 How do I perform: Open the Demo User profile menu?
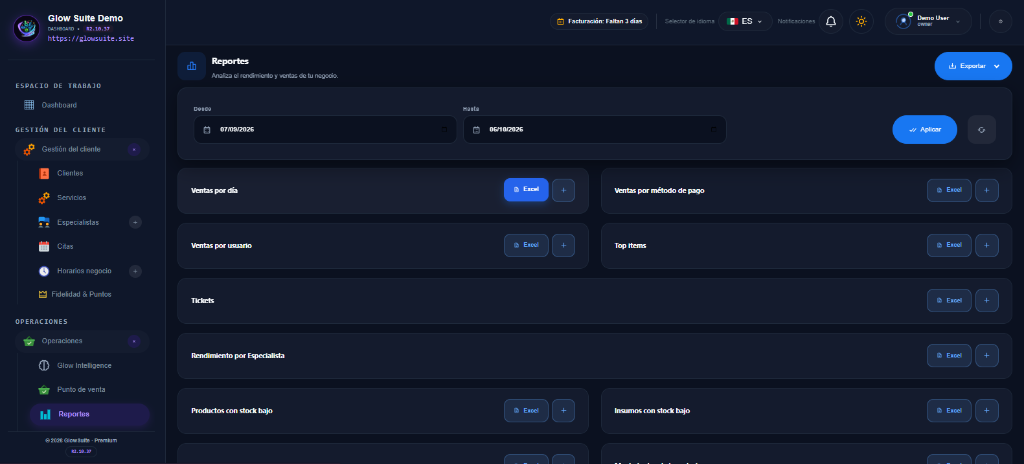(x=928, y=22)
